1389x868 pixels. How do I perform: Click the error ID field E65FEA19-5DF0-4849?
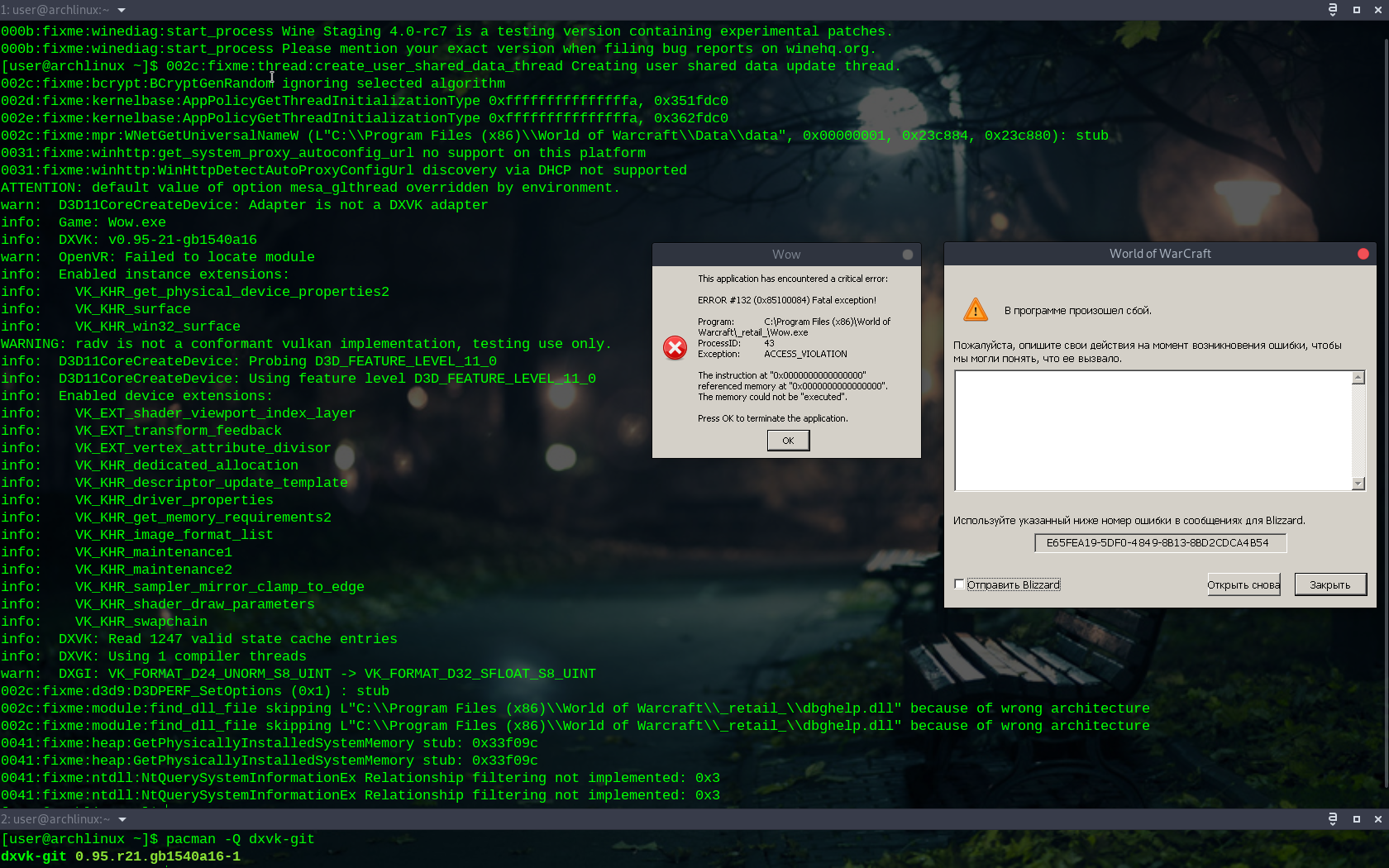tap(1161, 543)
